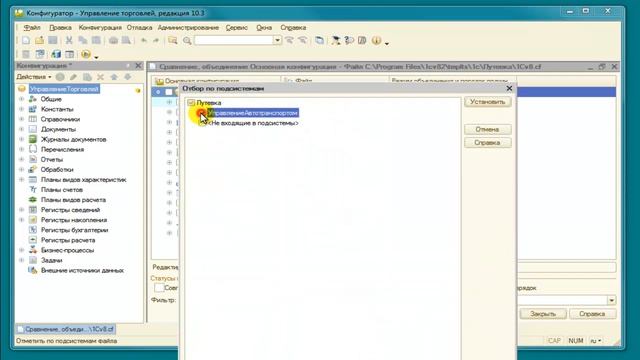The width and height of the screenshot is (640, 360).
Task: Open the Сервис menu
Action: click(x=237, y=28)
